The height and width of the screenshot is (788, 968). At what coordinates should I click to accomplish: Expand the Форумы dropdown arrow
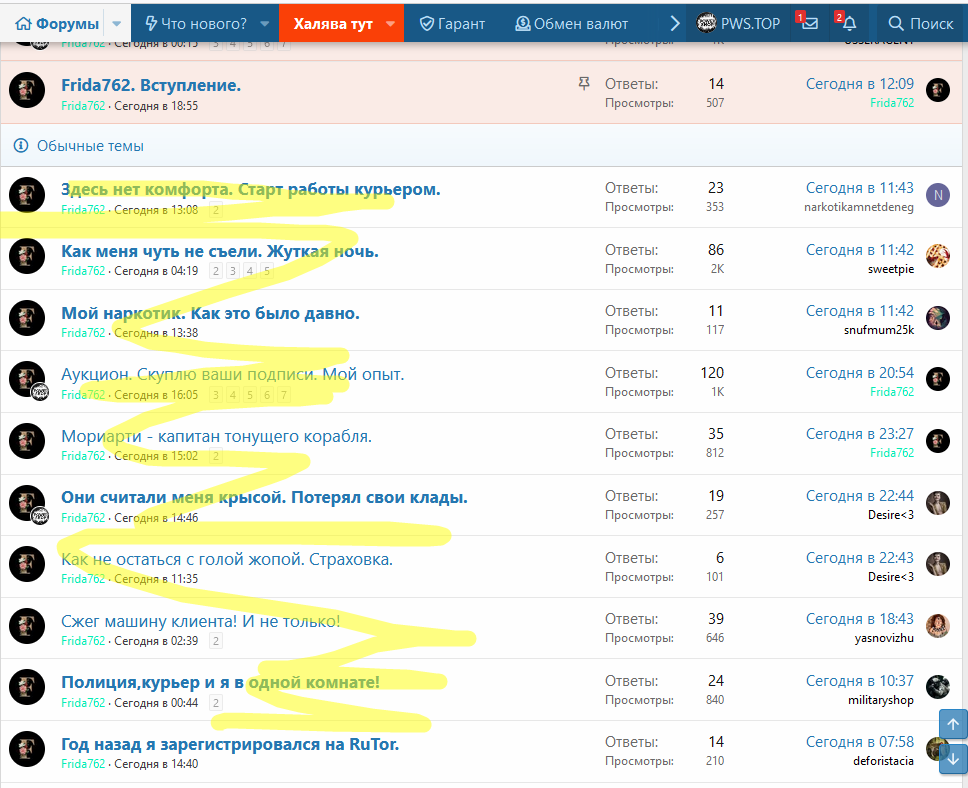coord(117,23)
